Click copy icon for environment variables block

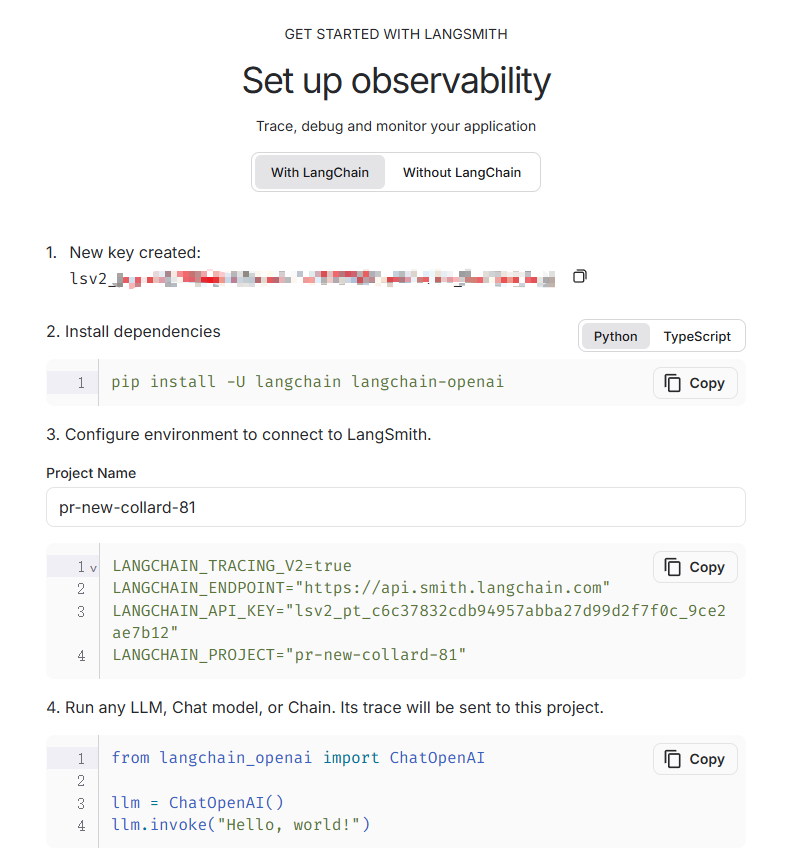tap(695, 567)
